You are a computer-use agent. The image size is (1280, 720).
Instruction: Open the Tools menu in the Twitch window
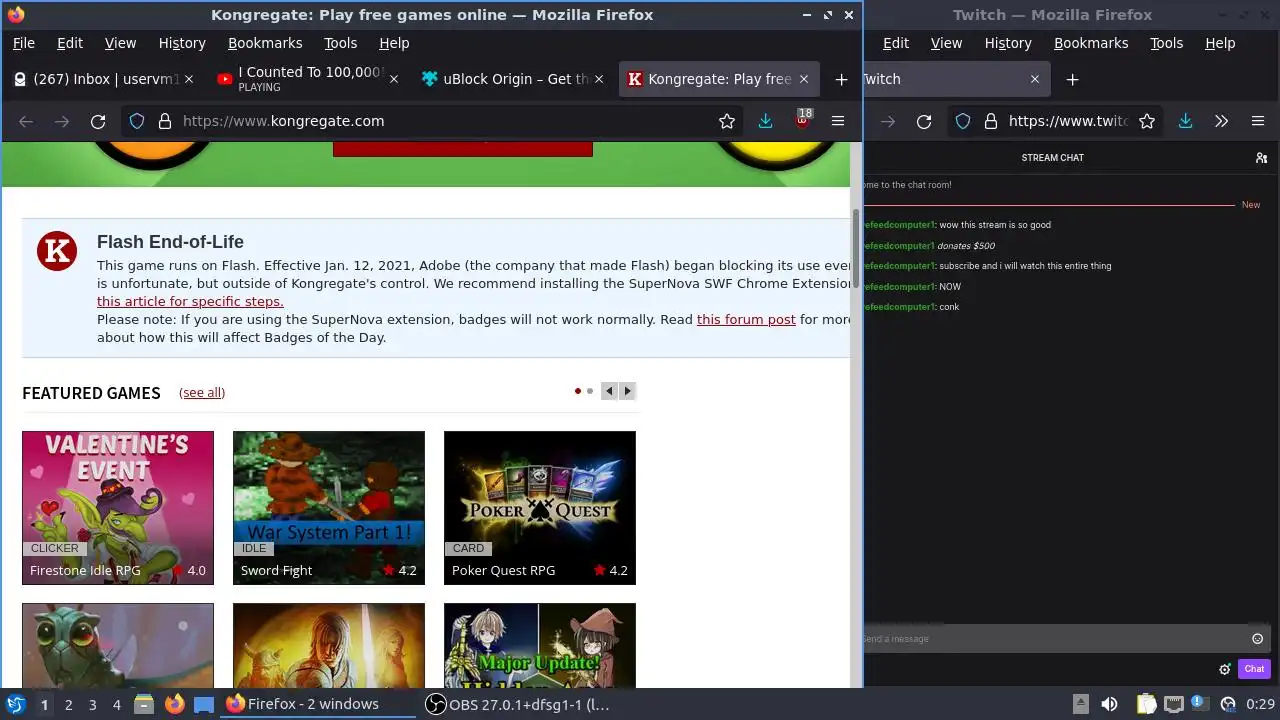pyautogui.click(x=1166, y=43)
